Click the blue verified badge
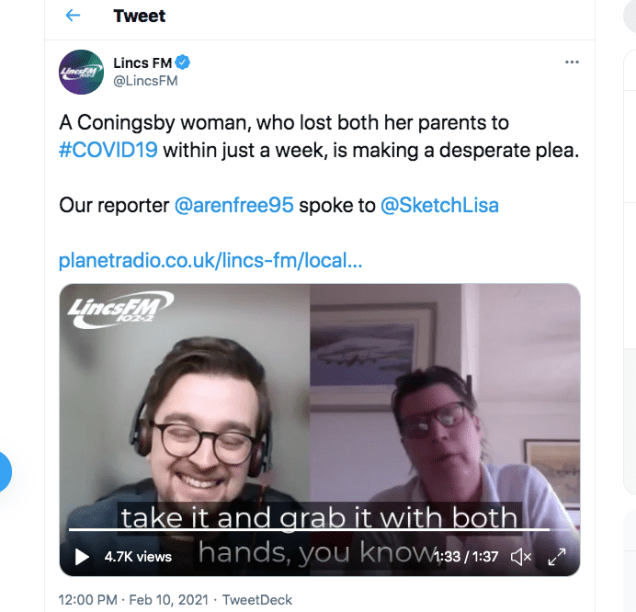Viewport: 636px width, 612px height. click(x=183, y=62)
